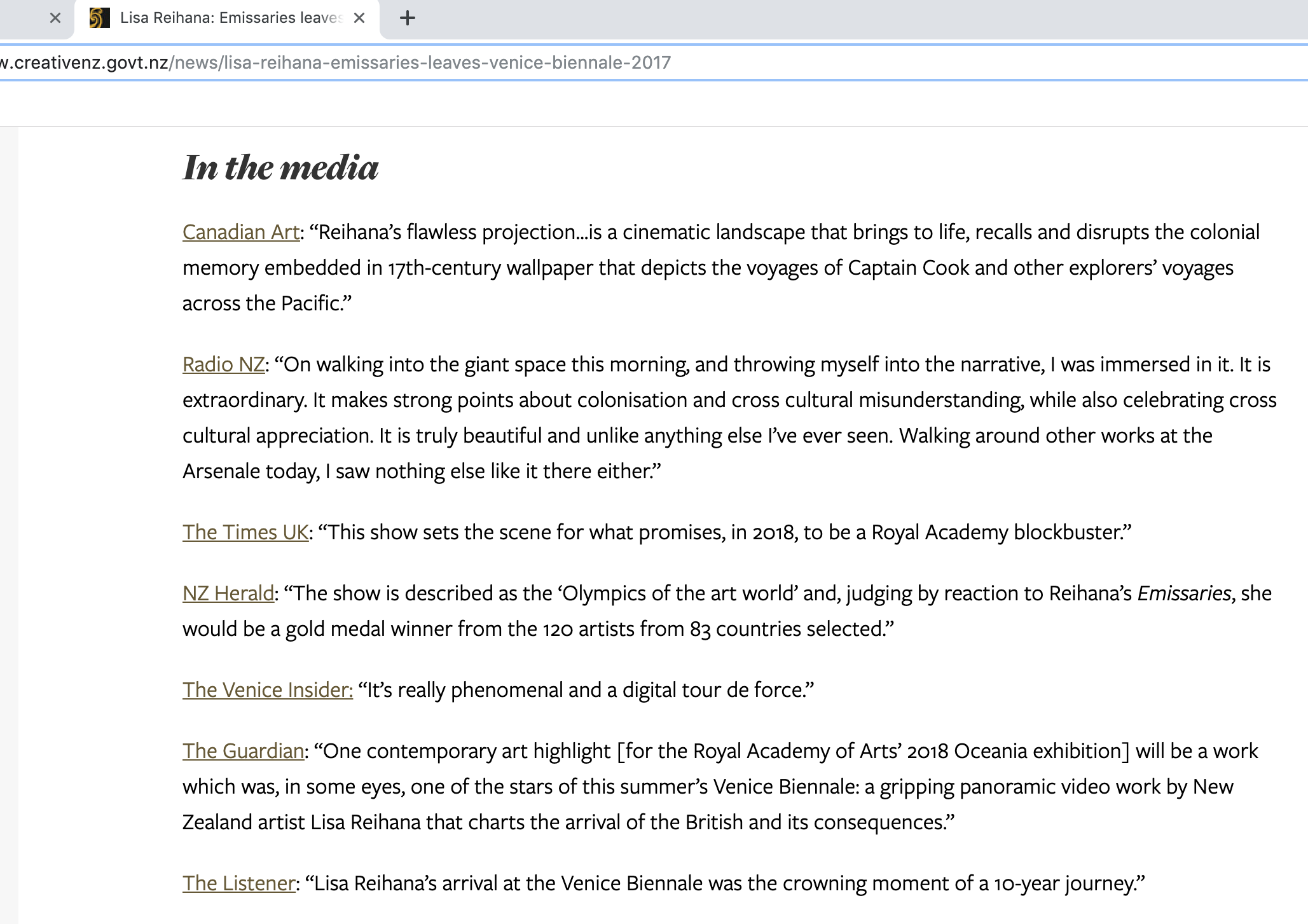Click the text 'crowning moment of a 10-year journey'
The height and width of the screenshot is (924, 1308).
point(959,883)
